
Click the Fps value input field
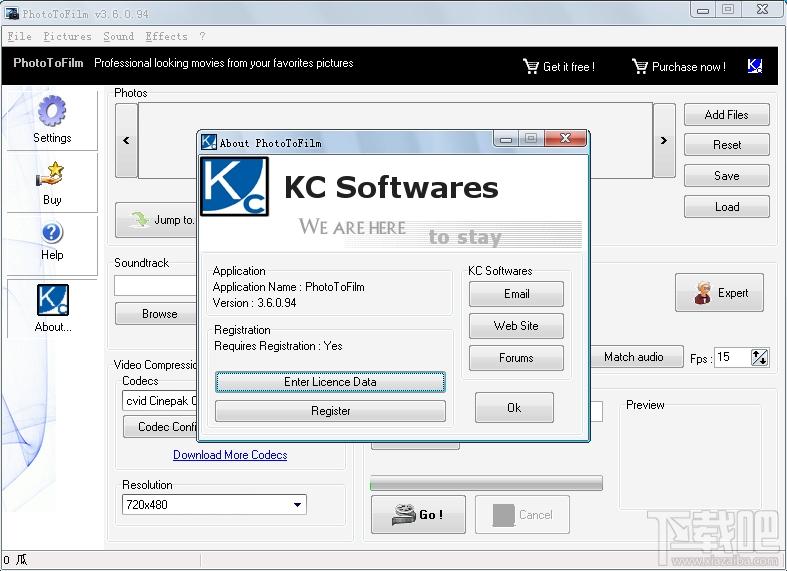pyautogui.click(x=731, y=357)
